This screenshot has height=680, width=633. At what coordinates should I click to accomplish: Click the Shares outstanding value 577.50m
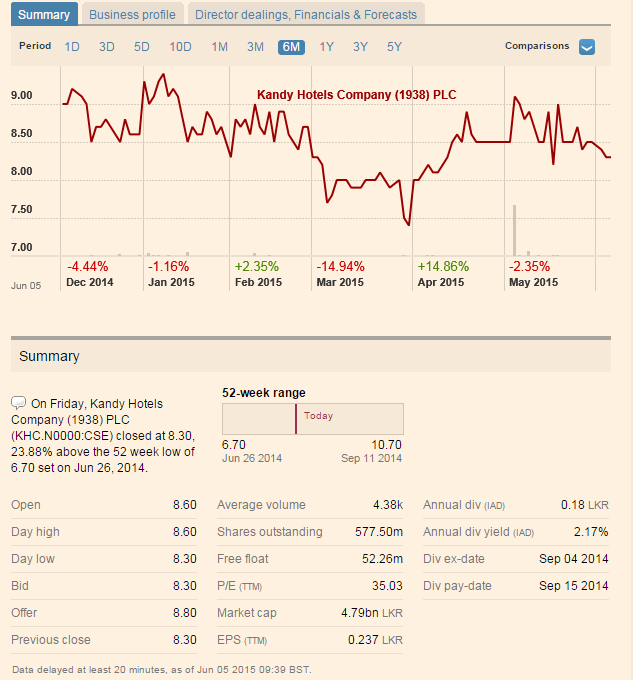pyautogui.click(x=379, y=532)
